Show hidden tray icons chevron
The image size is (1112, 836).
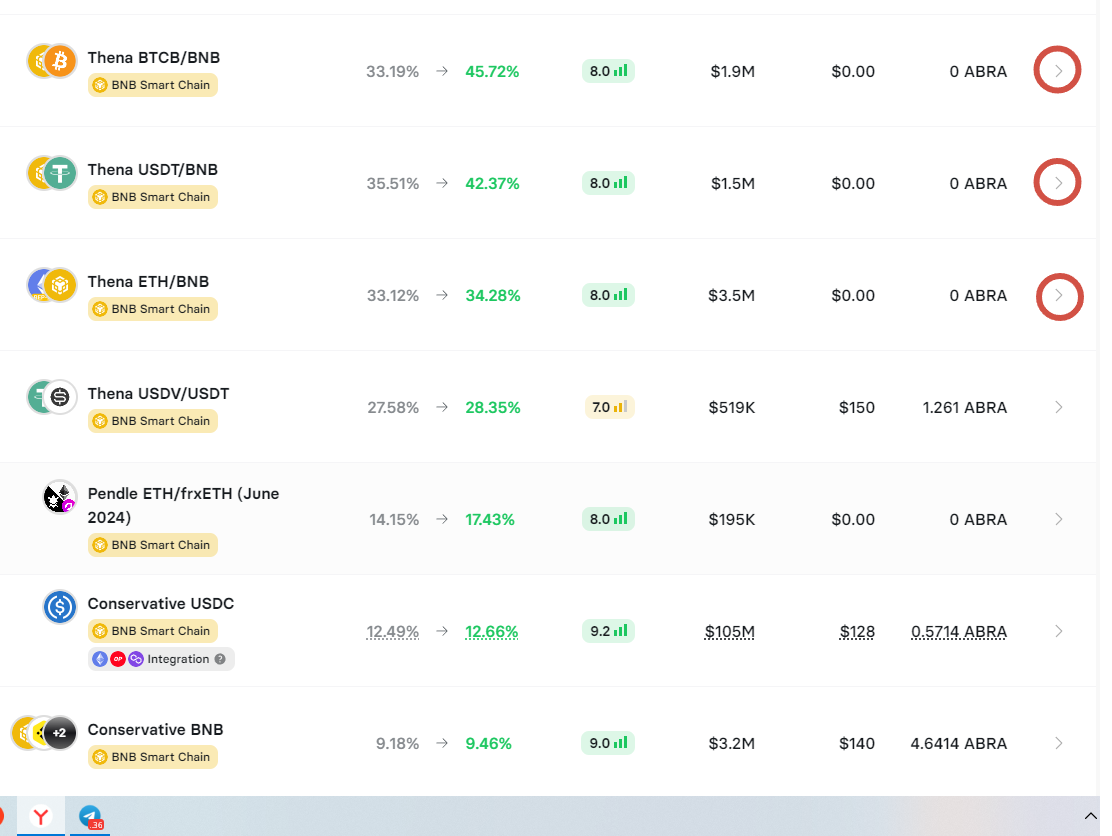[x=1091, y=816]
